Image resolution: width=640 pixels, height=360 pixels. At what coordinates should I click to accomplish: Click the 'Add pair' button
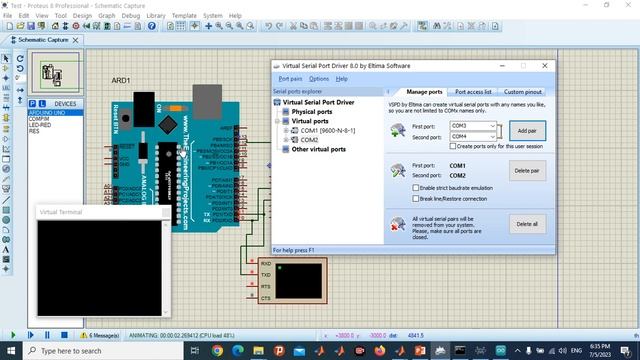click(x=527, y=131)
